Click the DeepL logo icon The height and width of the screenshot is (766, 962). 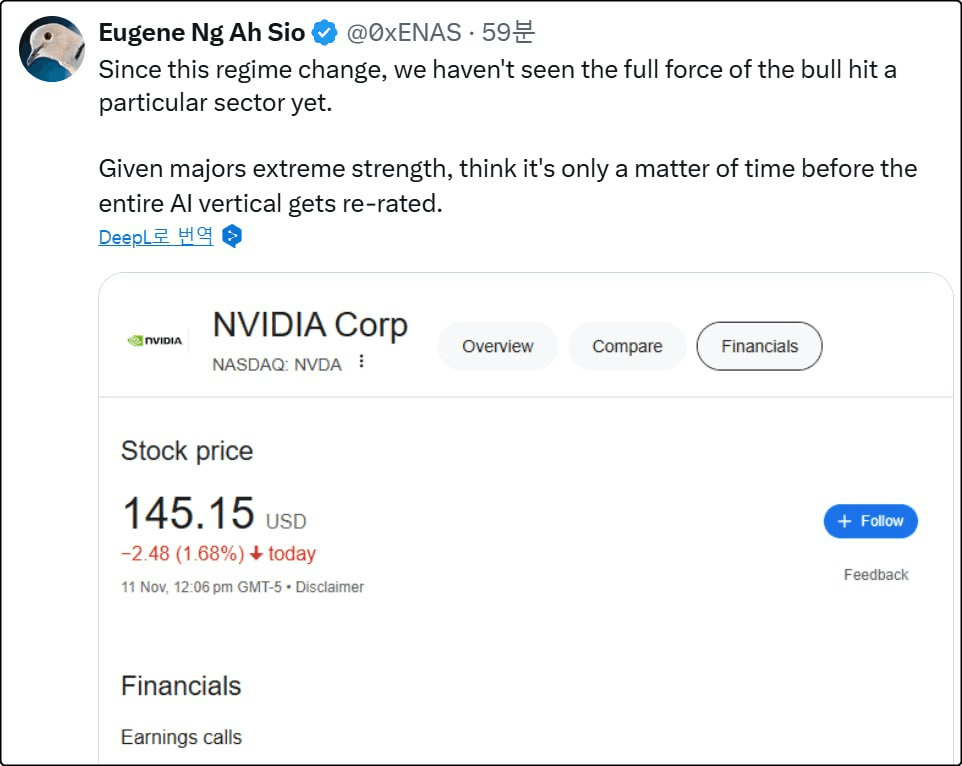232,236
